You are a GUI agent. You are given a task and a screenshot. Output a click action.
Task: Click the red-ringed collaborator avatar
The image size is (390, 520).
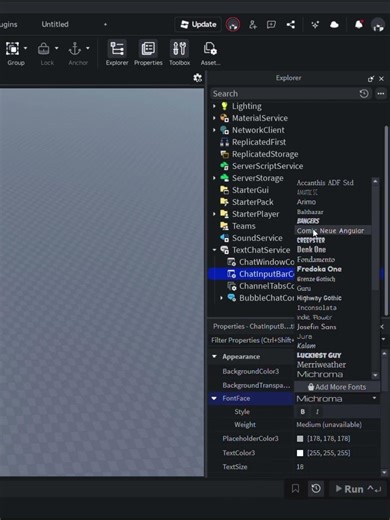tap(233, 25)
